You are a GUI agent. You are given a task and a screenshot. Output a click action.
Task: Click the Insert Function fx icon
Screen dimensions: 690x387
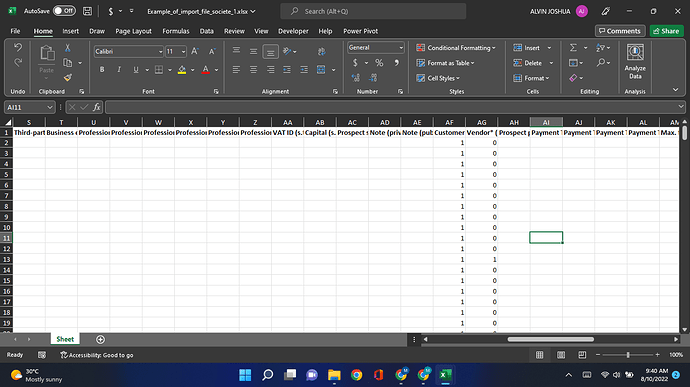click(x=96, y=107)
